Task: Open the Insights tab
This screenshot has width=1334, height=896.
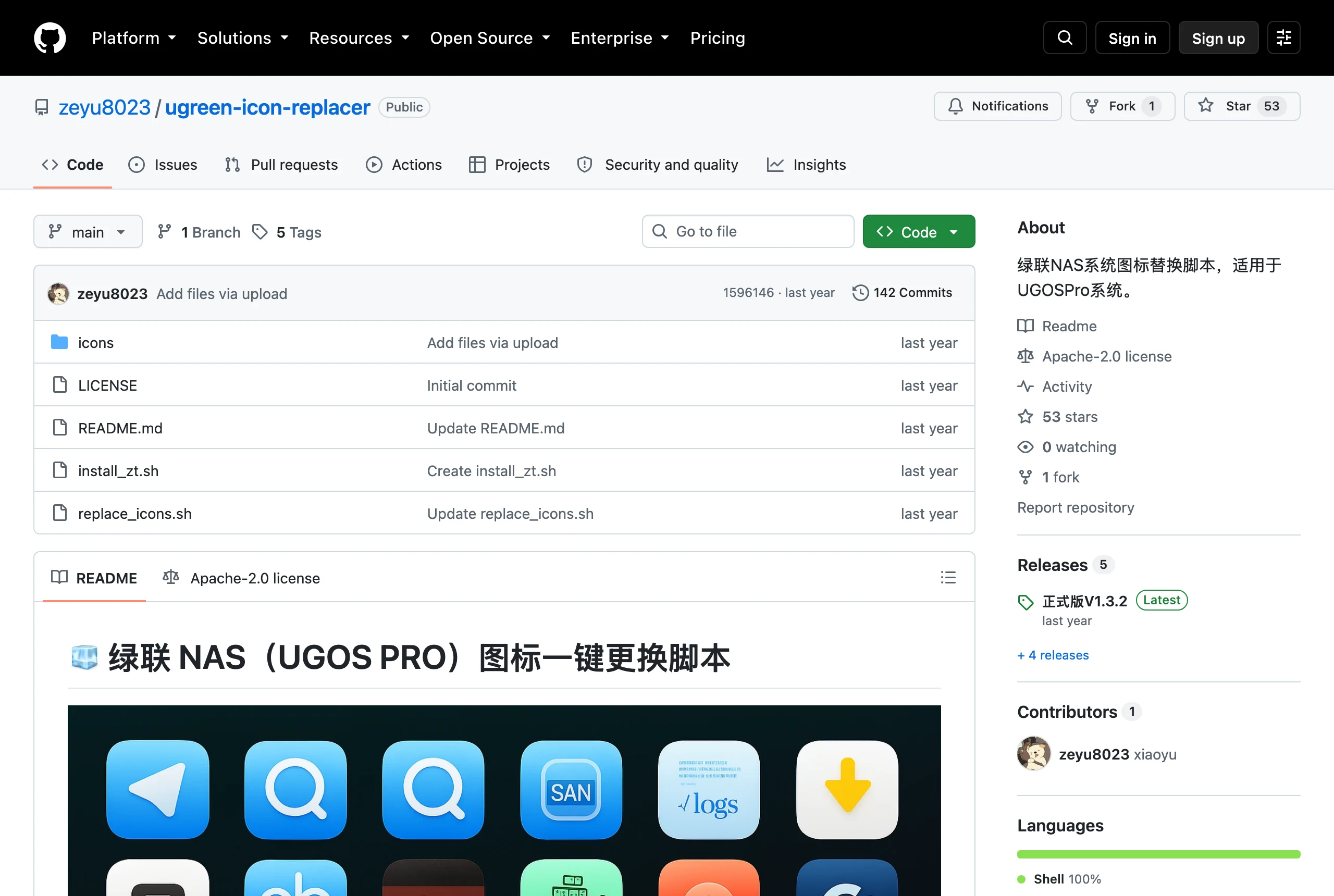Action: click(x=807, y=165)
